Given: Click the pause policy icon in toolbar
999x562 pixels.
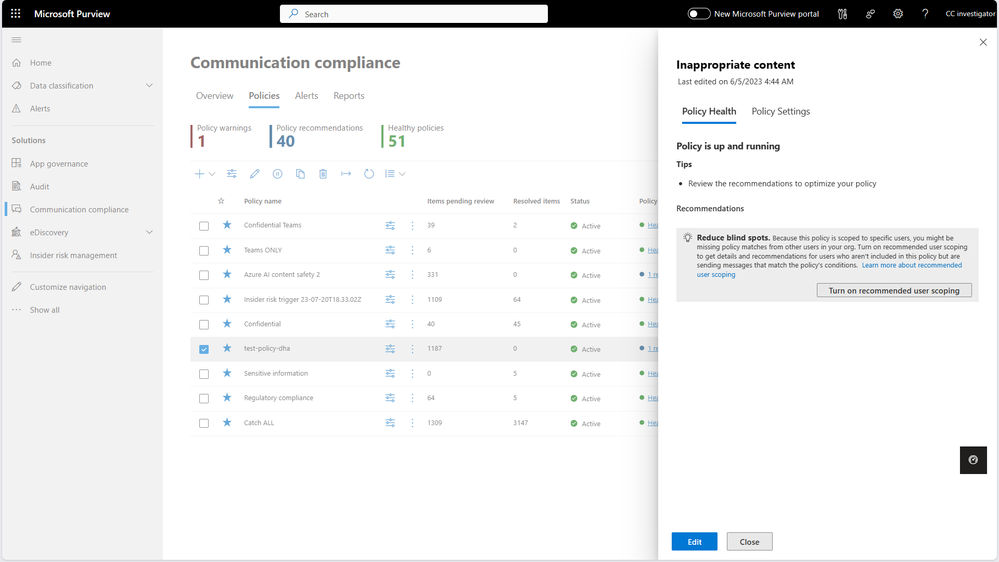Looking at the screenshot, I should pyautogui.click(x=278, y=174).
